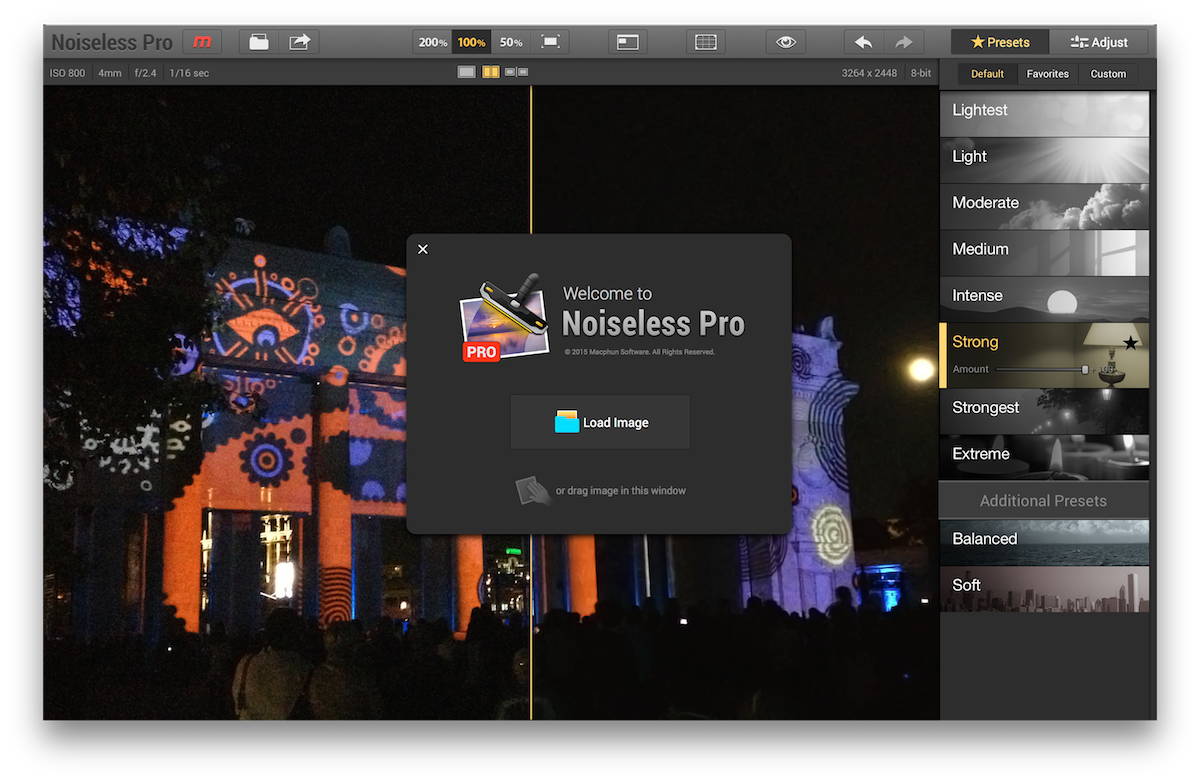Click the ISO 800 info label
The image size is (1200, 782).
(x=67, y=73)
